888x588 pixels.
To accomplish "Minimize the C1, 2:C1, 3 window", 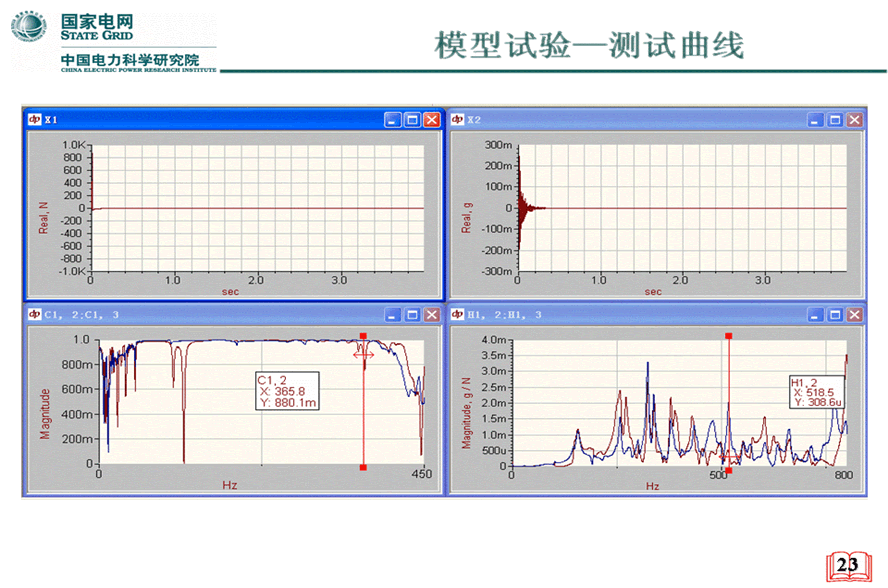I will coord(393,314).
